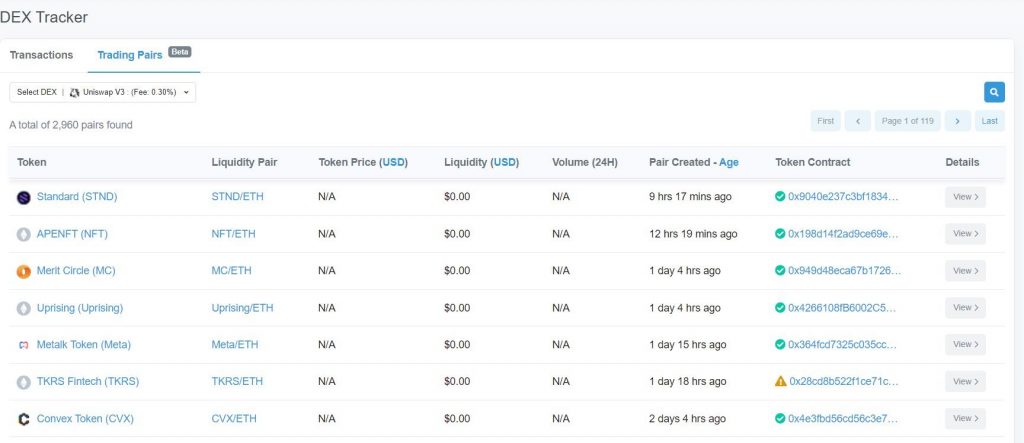Screen dimensions: 1024x443
Task: Click the Uniswap unicorn icon in DEX selector
Action: tap(74, 92)
